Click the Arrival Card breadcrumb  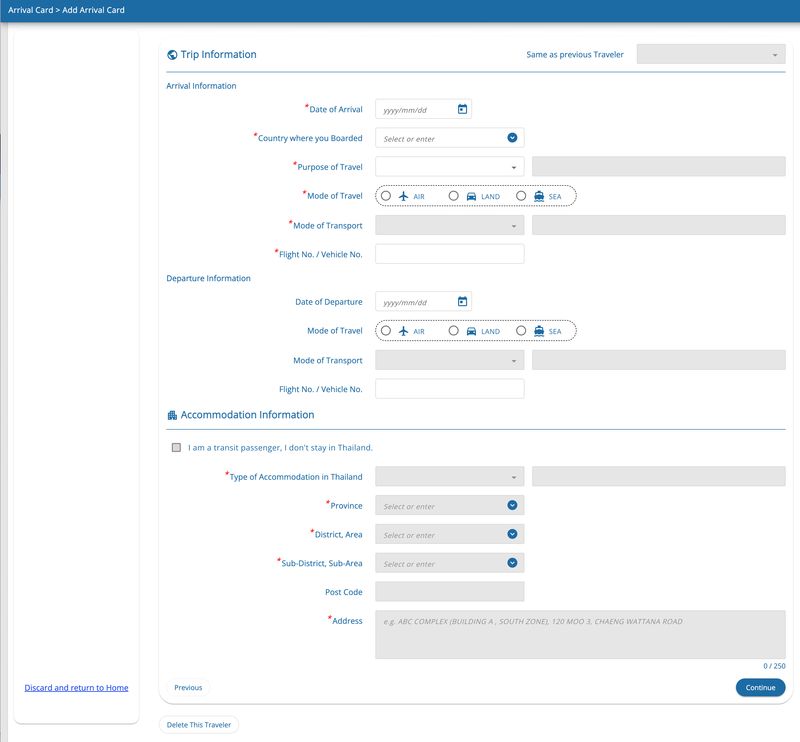(x=30, y=10)
